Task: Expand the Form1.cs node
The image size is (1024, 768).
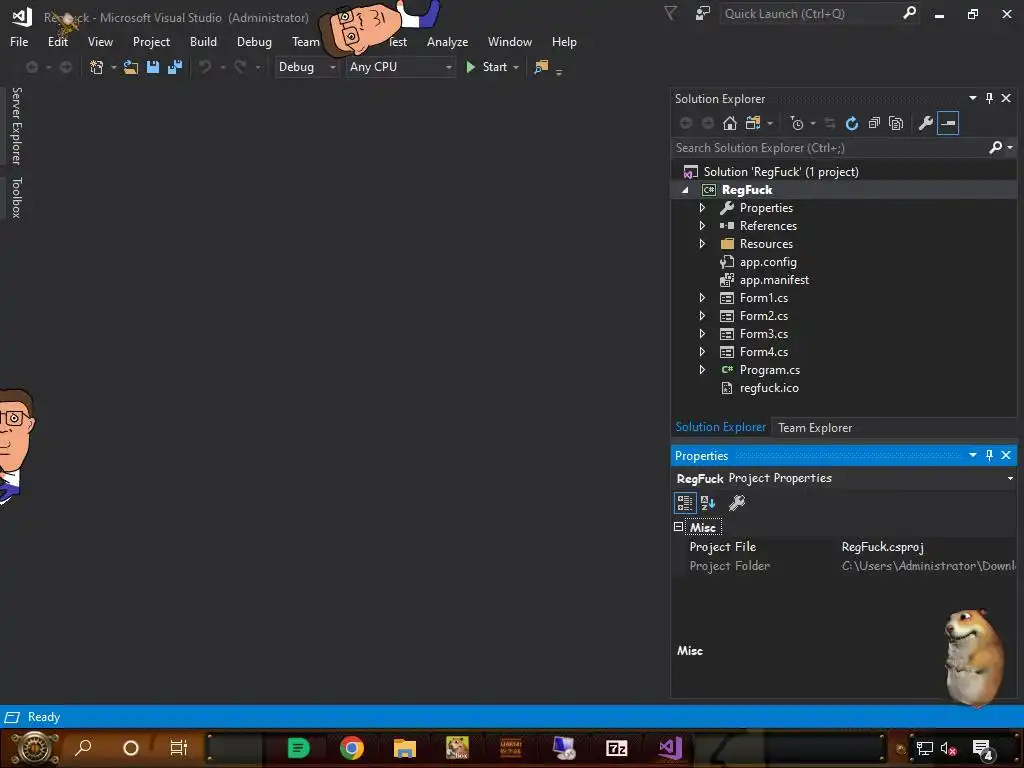Action: [703, 298]
